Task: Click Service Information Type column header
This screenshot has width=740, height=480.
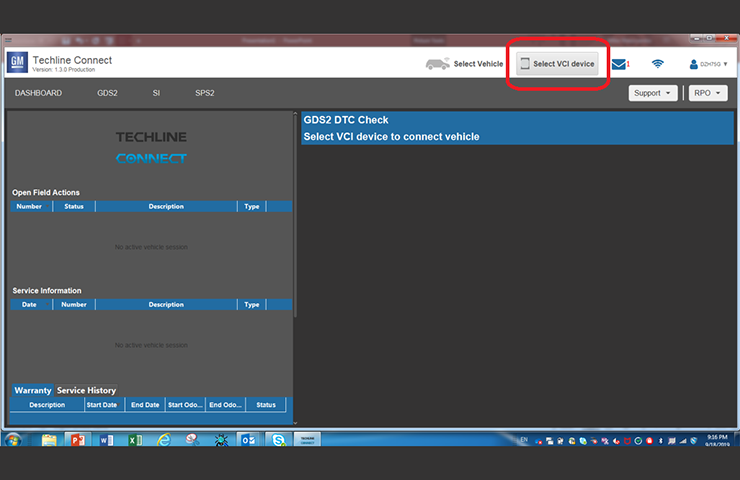Action: click(x=252, y=304)
